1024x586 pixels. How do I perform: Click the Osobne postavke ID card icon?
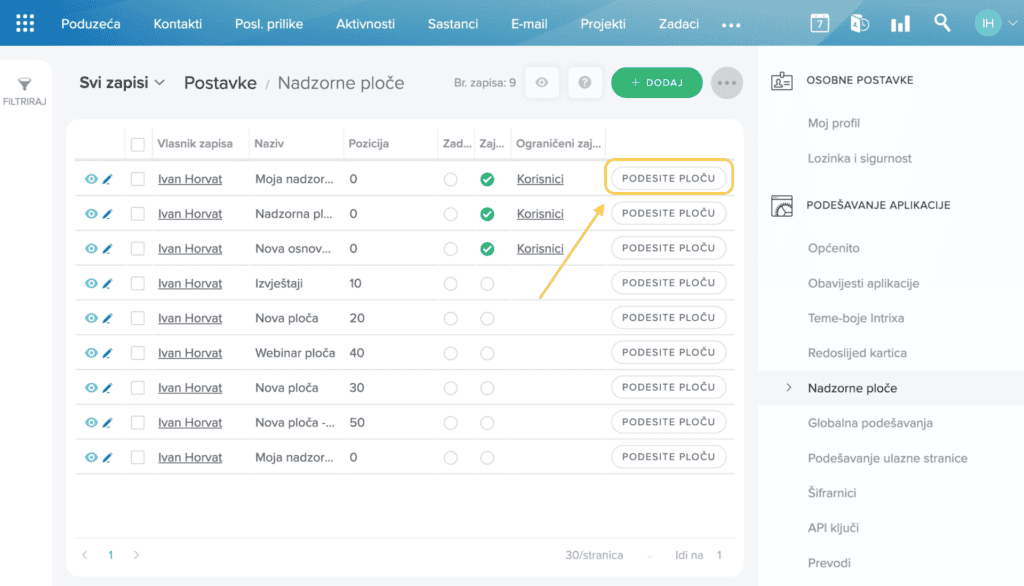coord(782,81)
